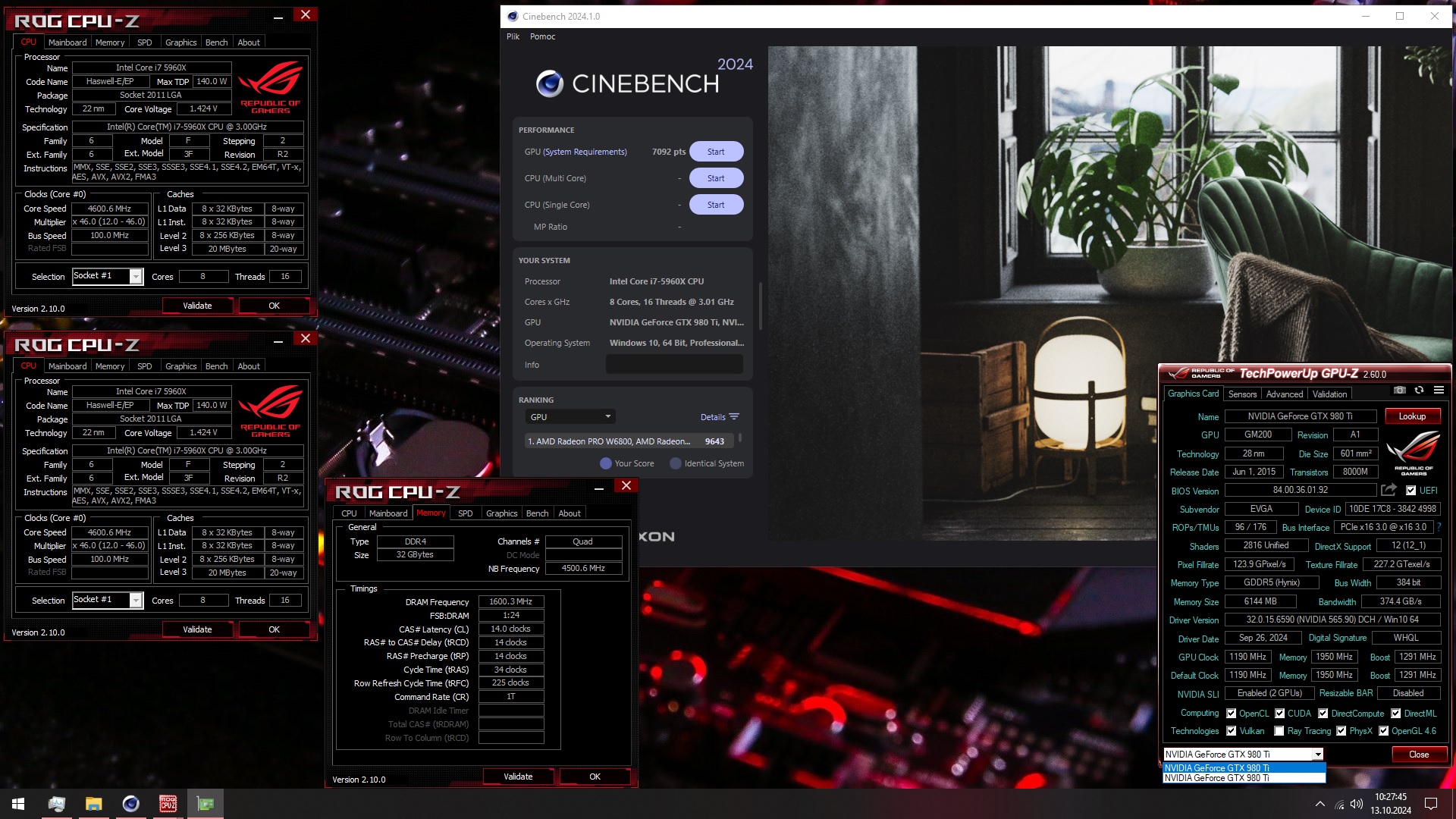Minimize the top ROG CPU-Z window
Screen dimensions: 1456x819
[x=278, y=17]
